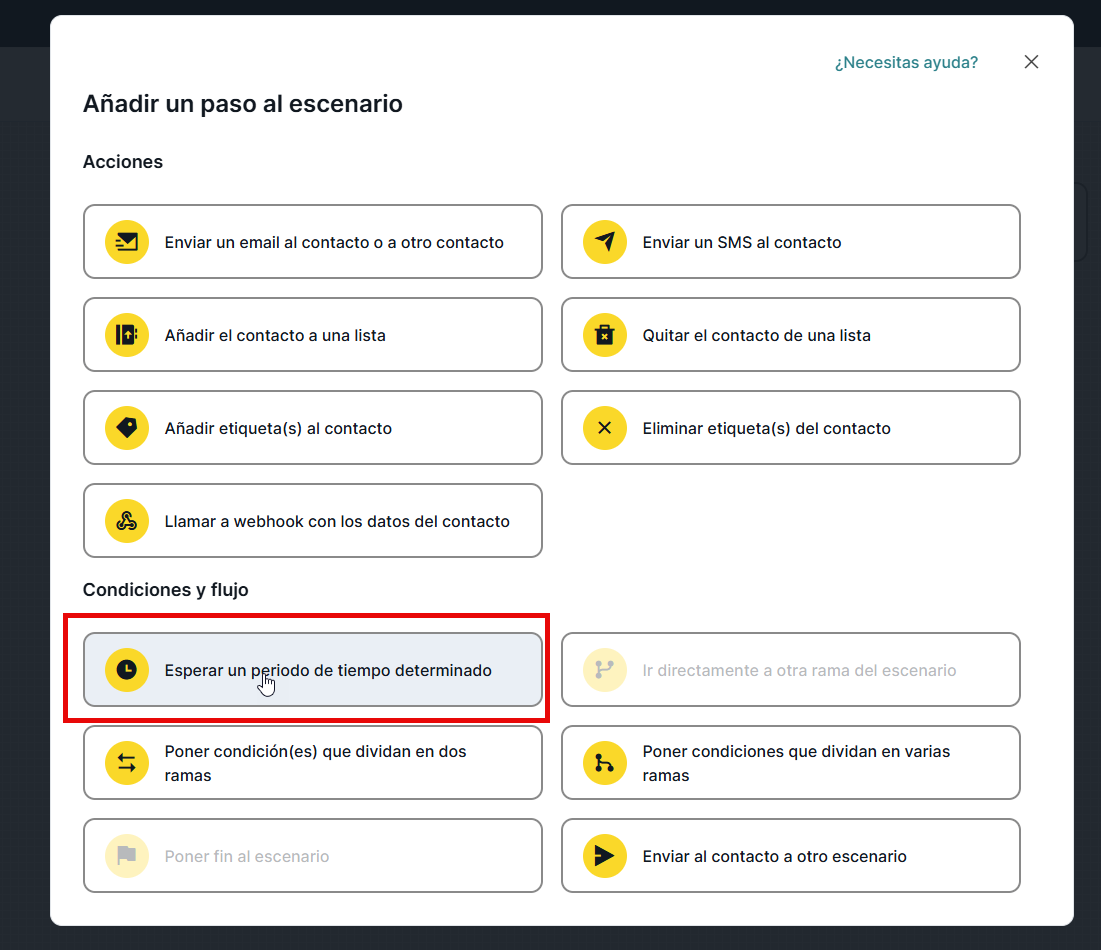This screenshot has width=1101, height=950.
Task: Click the webhook icon for Llamar a webhook
Action: pos(126,521)
